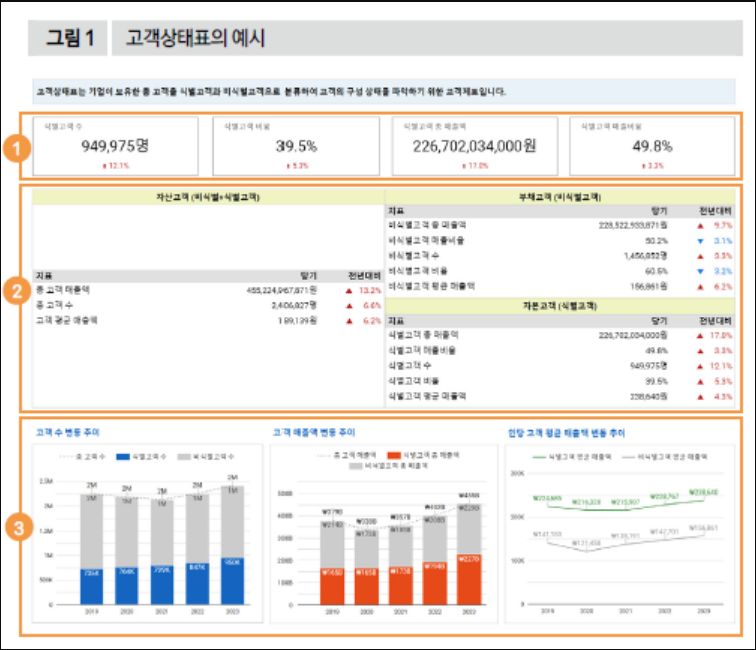Image resolution: width=756 pixels, height=650 pixels.
Task: Select the 비식별고객 평균 매출액 row label
Action: [x=432, y=286]
